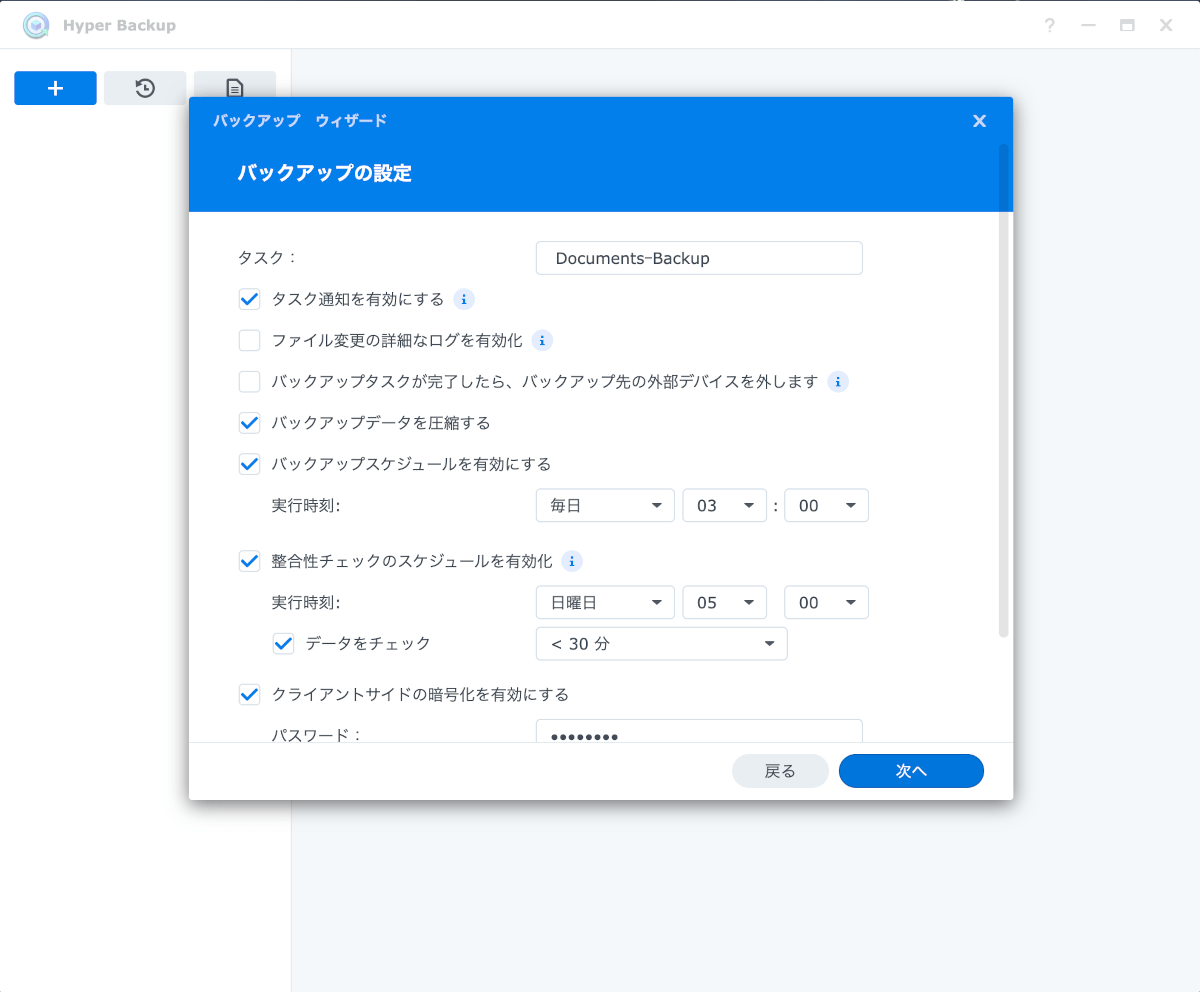Open backup schedule minute dropdown beside 03

pyautogui.click(x=827, y=506)
